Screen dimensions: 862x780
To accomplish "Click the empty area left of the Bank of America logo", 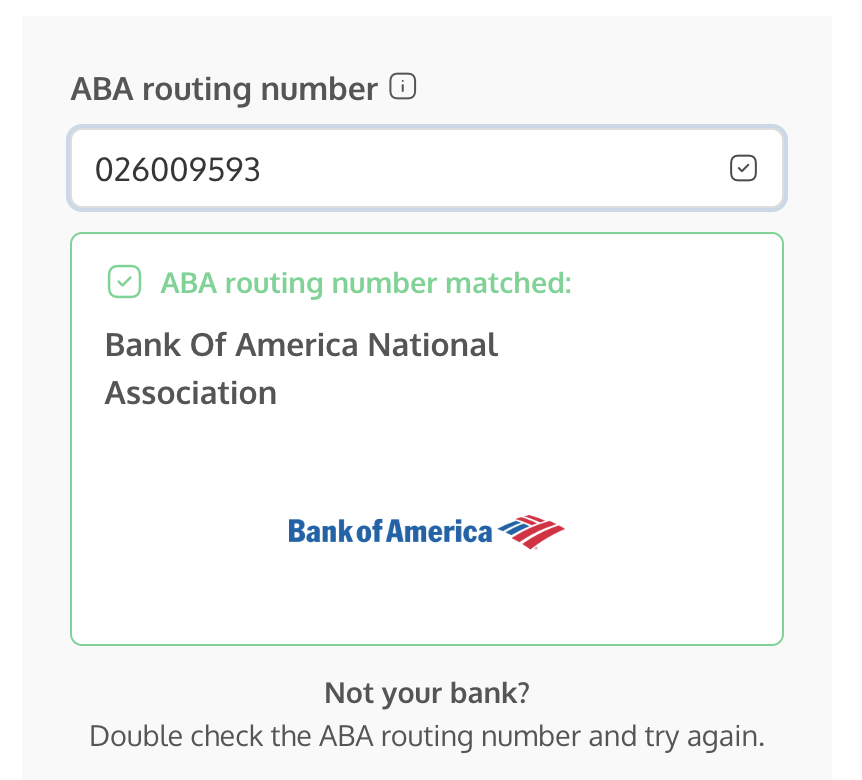I will (x=180, y=531).
